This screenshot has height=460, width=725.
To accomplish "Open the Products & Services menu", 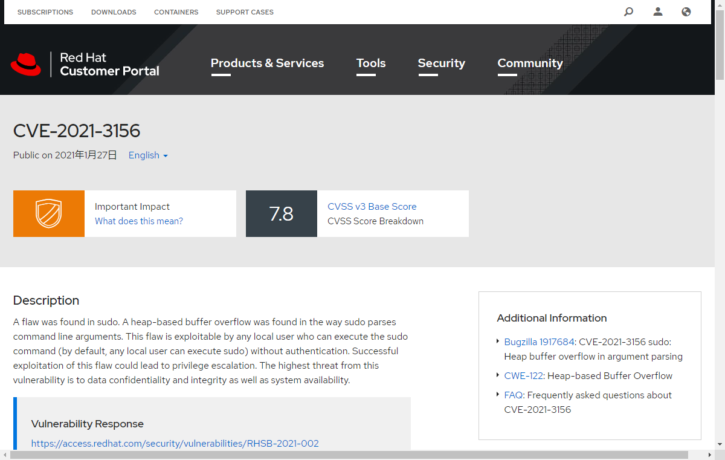I will click(x=267, y=63).
